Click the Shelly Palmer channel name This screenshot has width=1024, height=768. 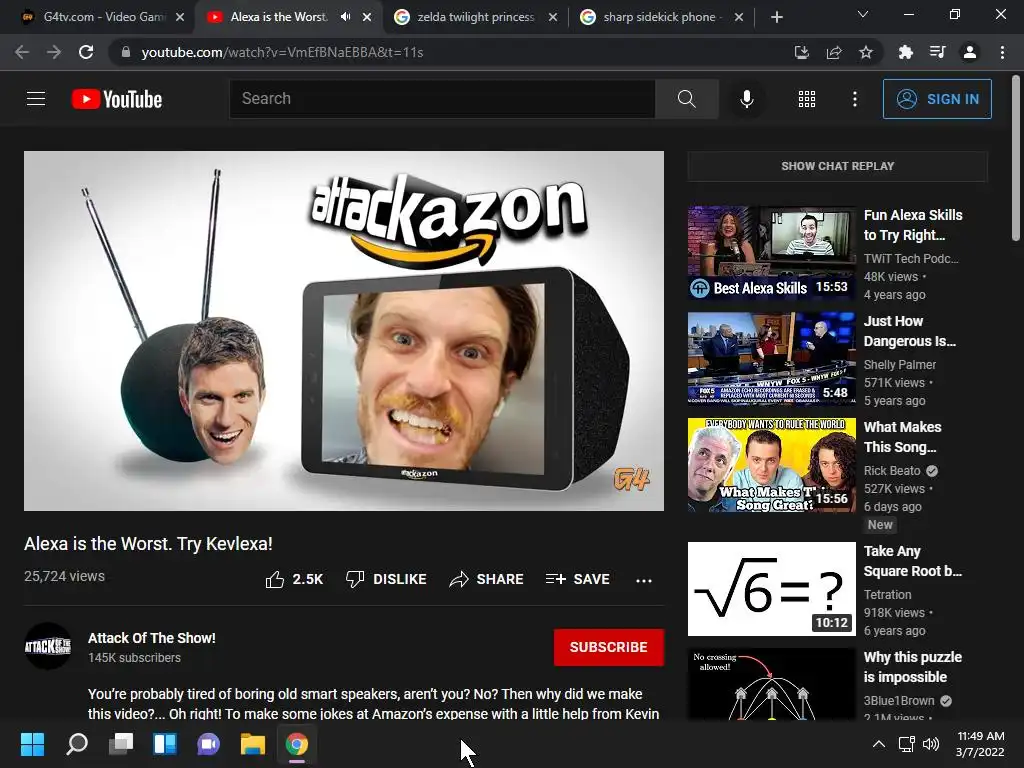point(900,364)
